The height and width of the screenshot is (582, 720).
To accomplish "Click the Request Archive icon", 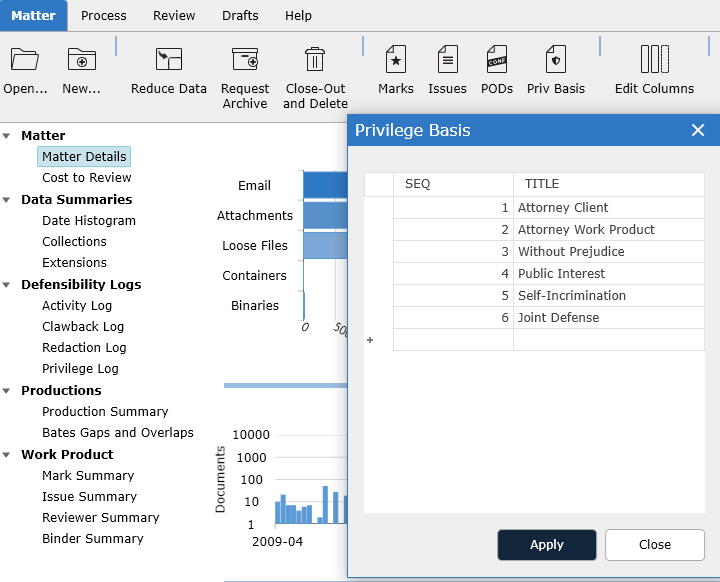I will point(245,59).
